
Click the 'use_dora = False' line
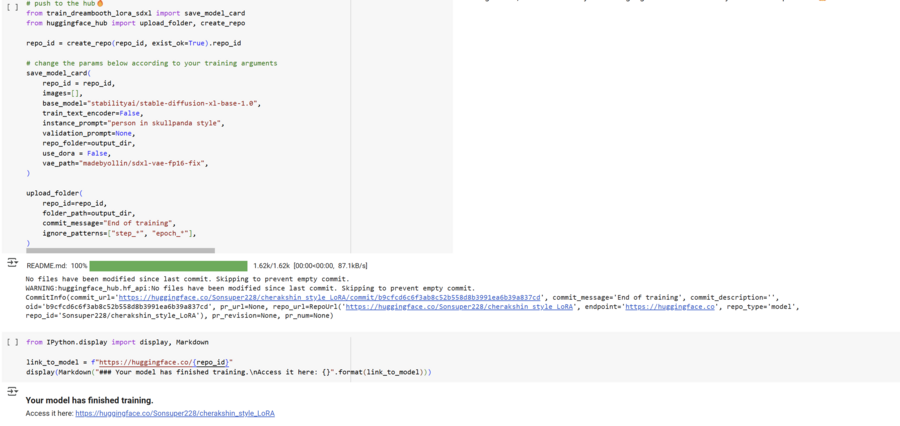pyautogui.click(x=76, y=154)
